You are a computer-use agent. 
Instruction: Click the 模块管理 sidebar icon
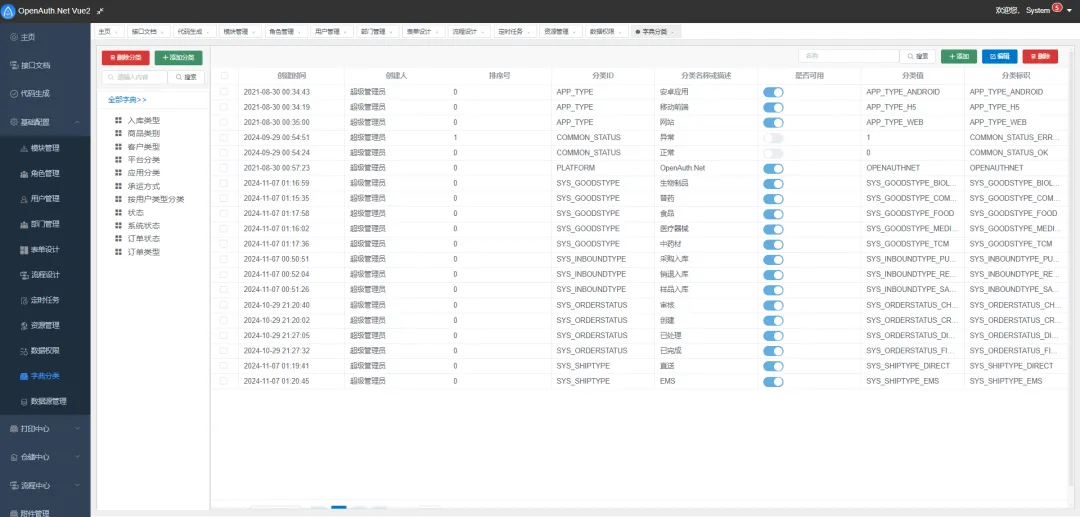[x=24, y=148]
